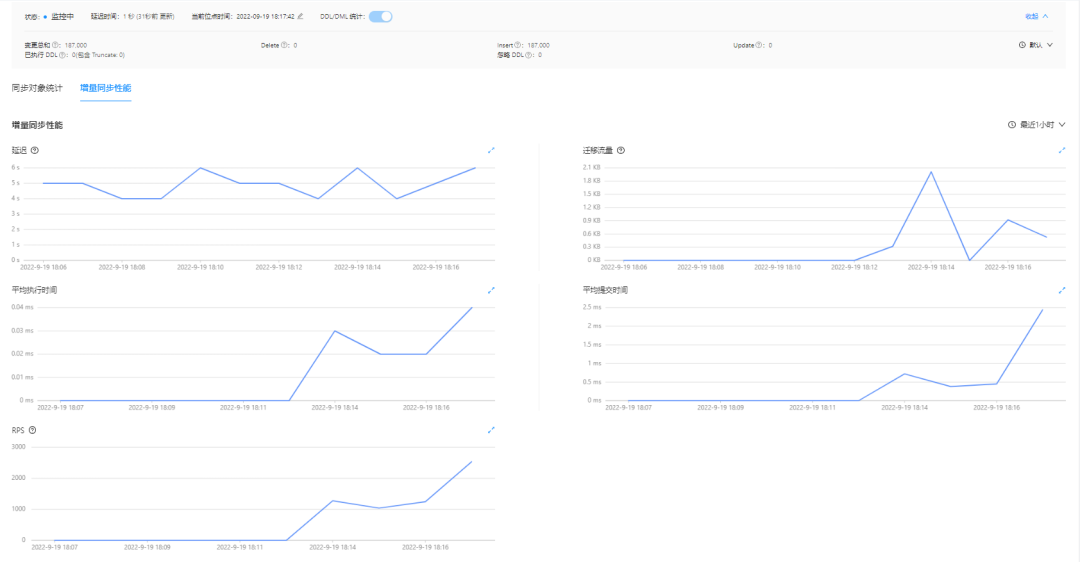Click the help icon beside 变更总和

tap(56, 45)
